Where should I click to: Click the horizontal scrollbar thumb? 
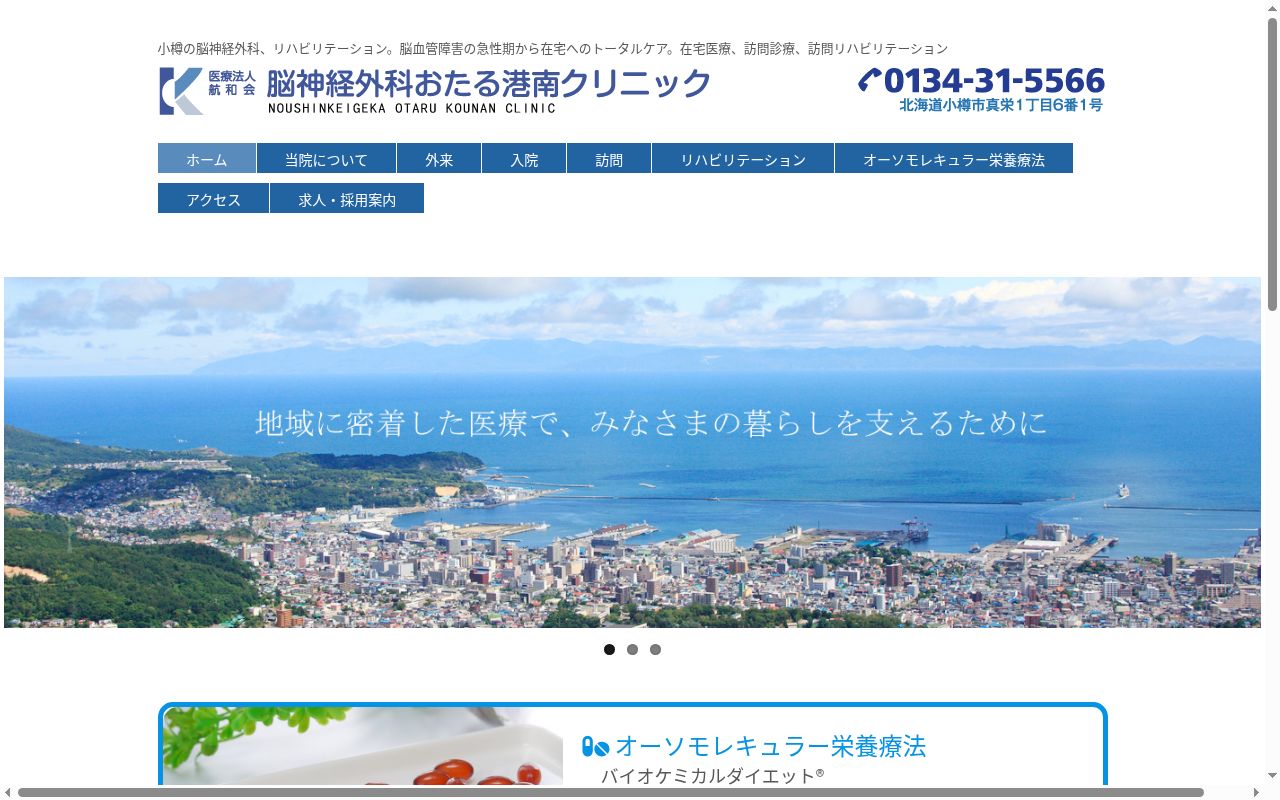click(x=610, y=792)
